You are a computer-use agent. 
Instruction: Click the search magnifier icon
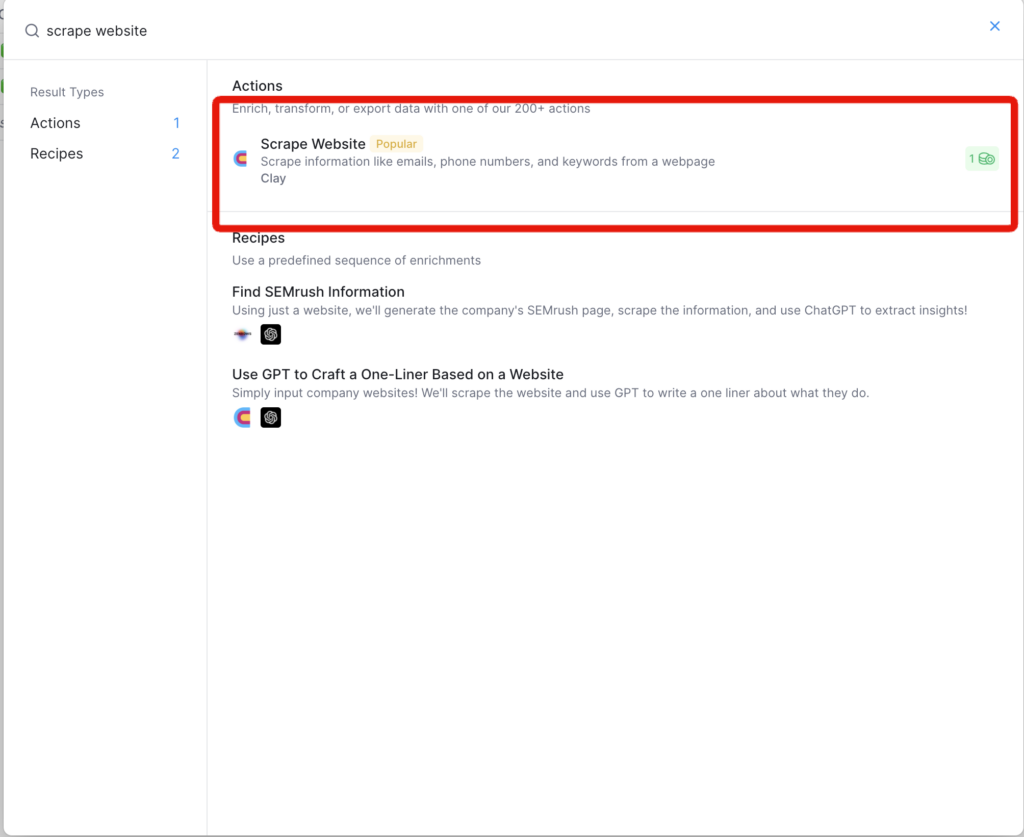(32, 31)
